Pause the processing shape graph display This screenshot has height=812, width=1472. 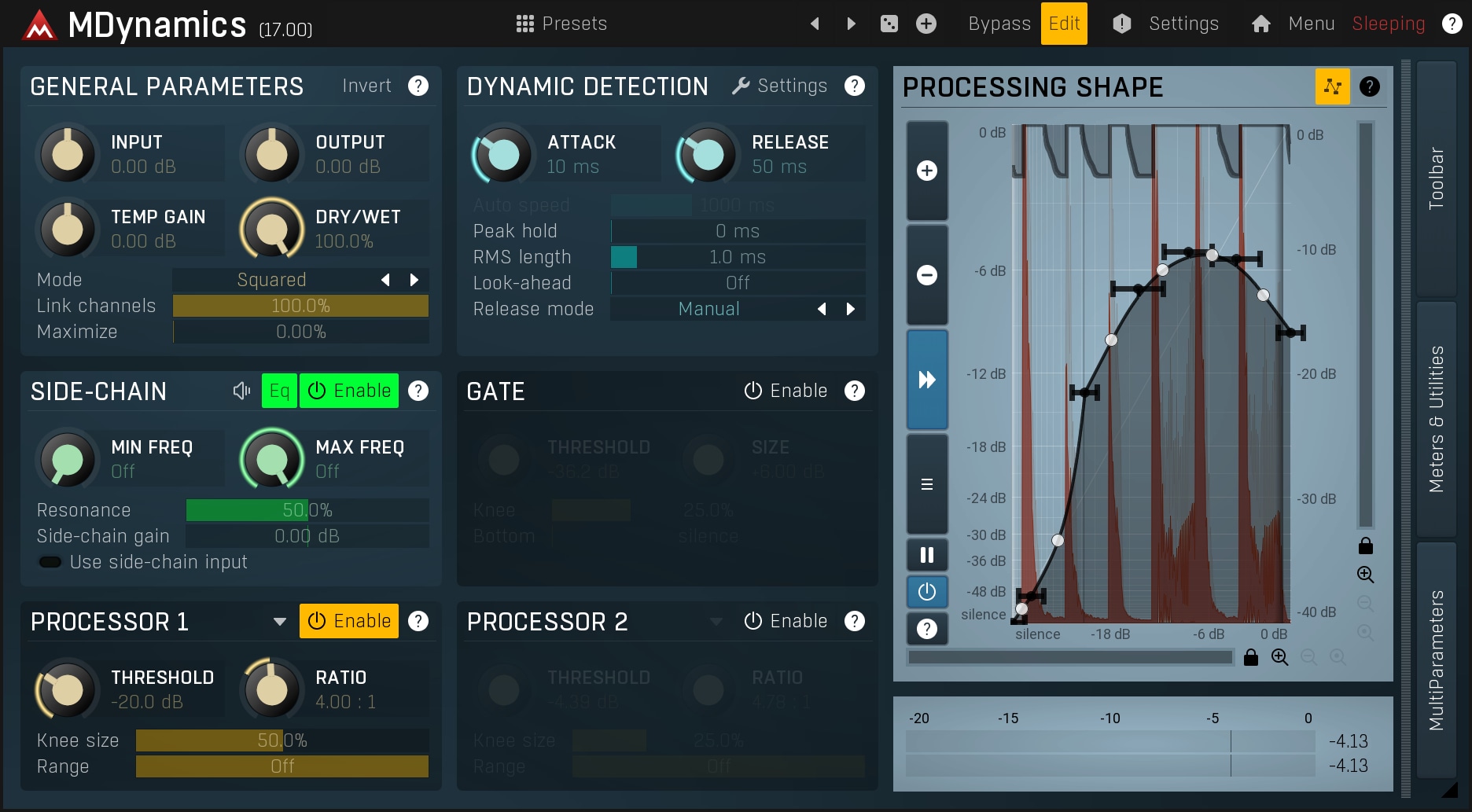927,555
